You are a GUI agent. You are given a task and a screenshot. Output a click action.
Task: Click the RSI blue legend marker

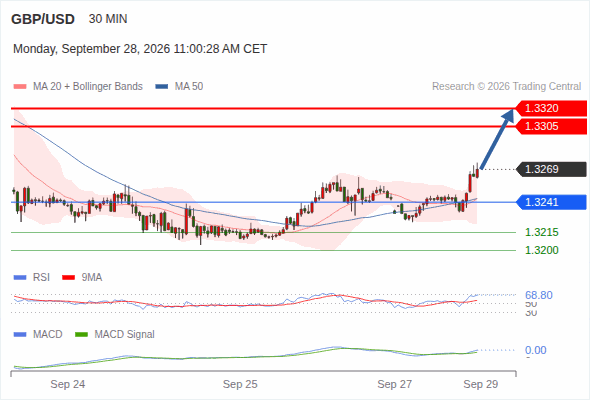tap(20, 278)
